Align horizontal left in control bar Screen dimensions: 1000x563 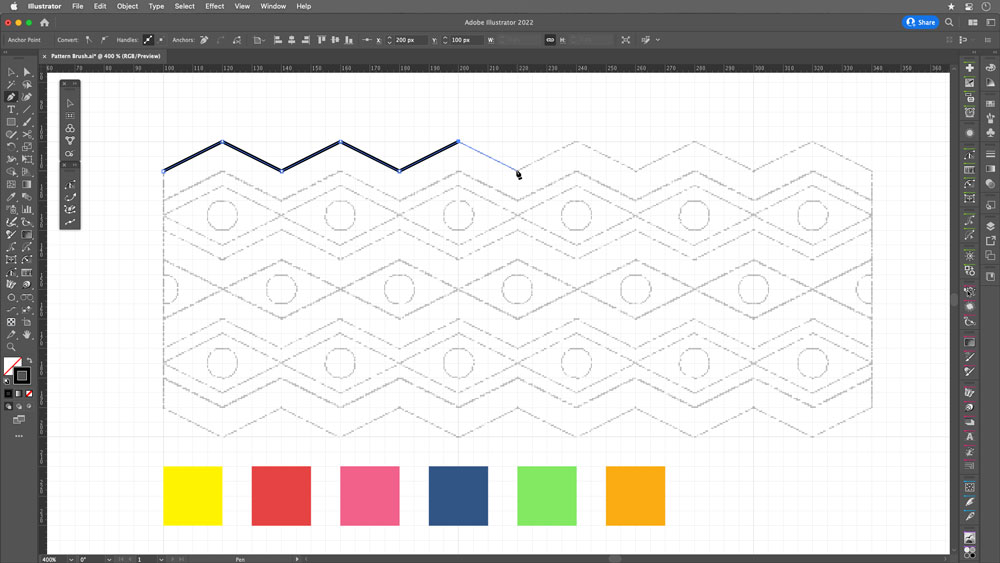pyautogui.click(x=277, y=40)
